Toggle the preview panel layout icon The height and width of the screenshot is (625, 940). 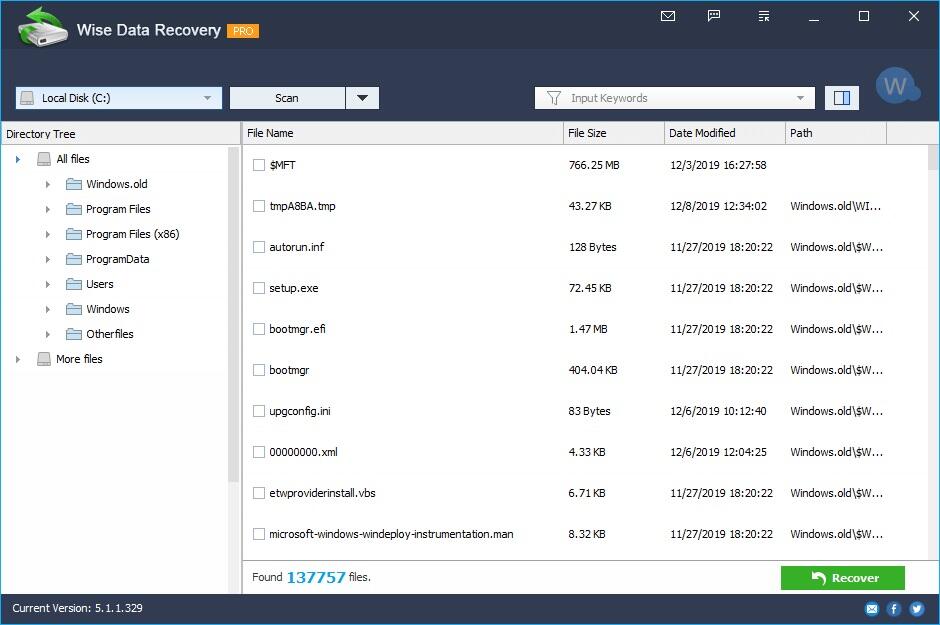tap(841, 97)
